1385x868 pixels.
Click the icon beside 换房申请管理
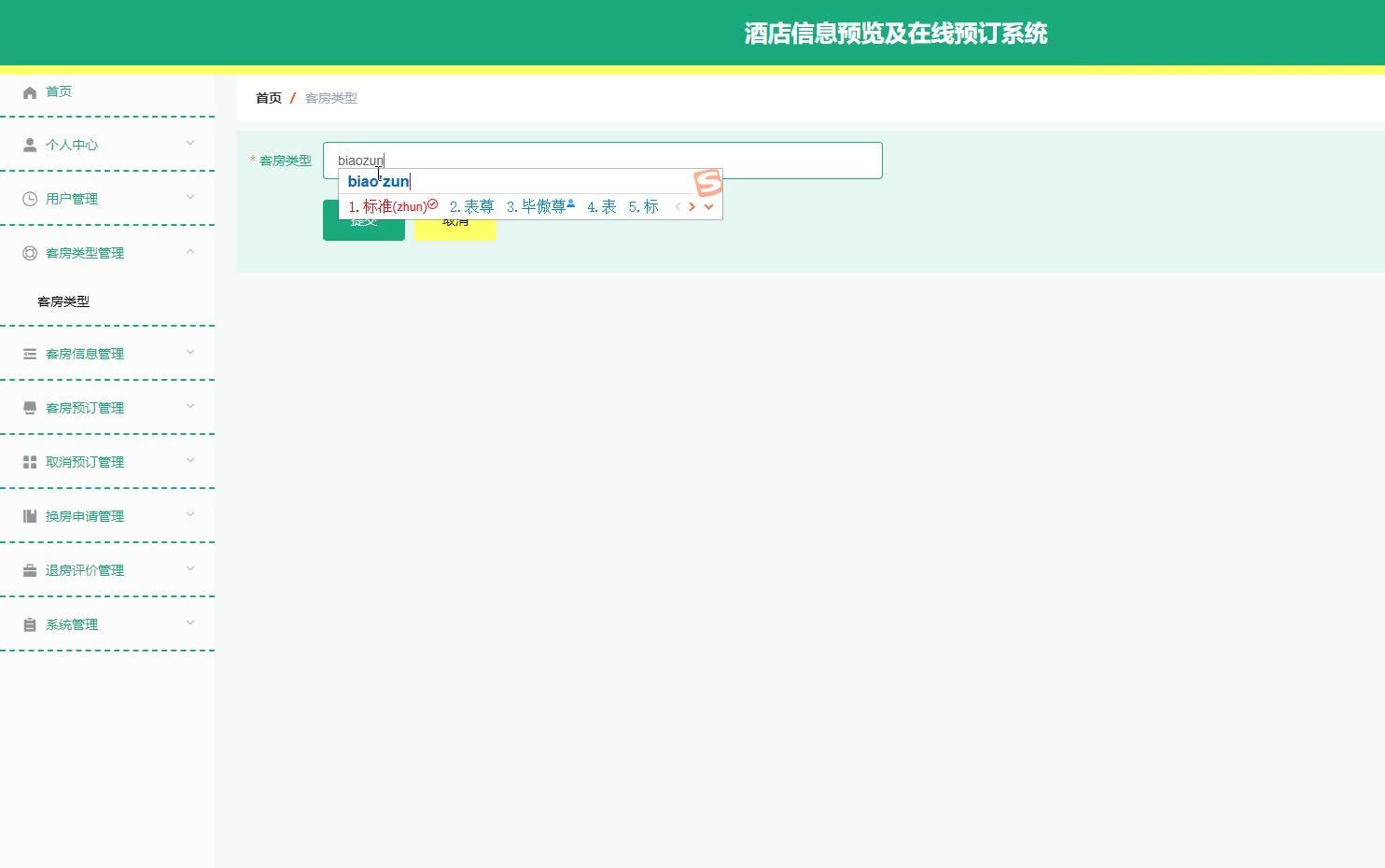[30, 516]
